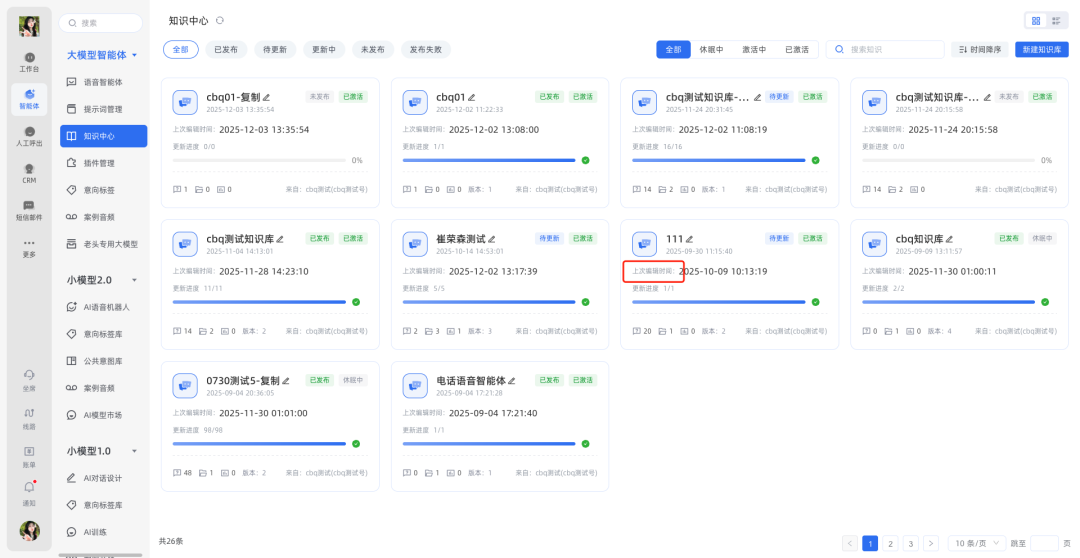Click the refresh icon beside 知识中心 title
The width and height of the screenshot is (1080, 558).
(220, 20)
